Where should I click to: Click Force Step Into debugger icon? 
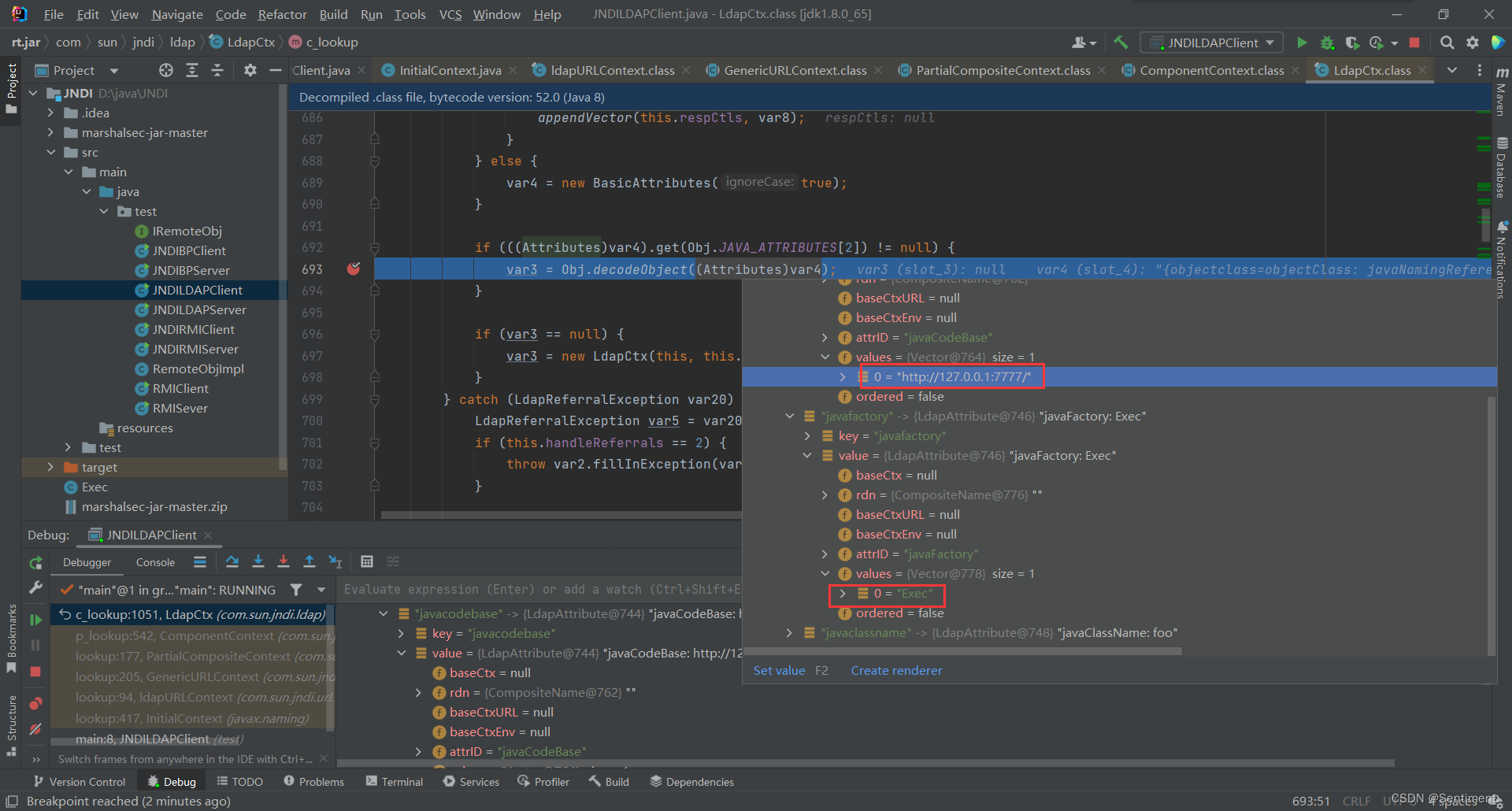tap(283, 561)
